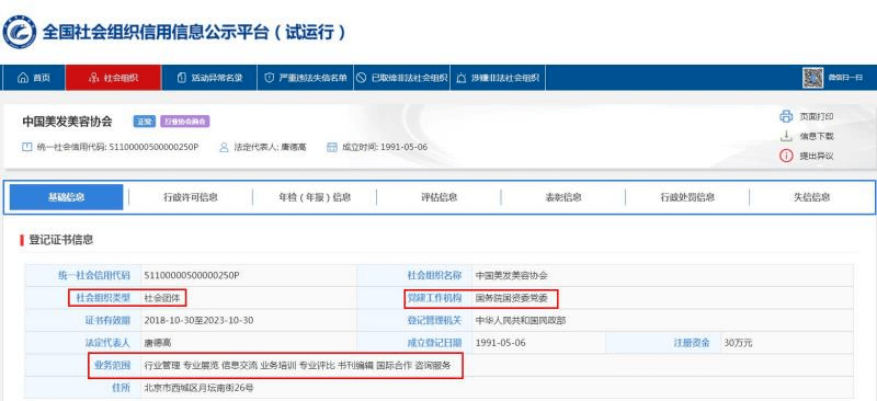Click the bell icon for 涉嫌非法社会组织

tap(461, 78)
